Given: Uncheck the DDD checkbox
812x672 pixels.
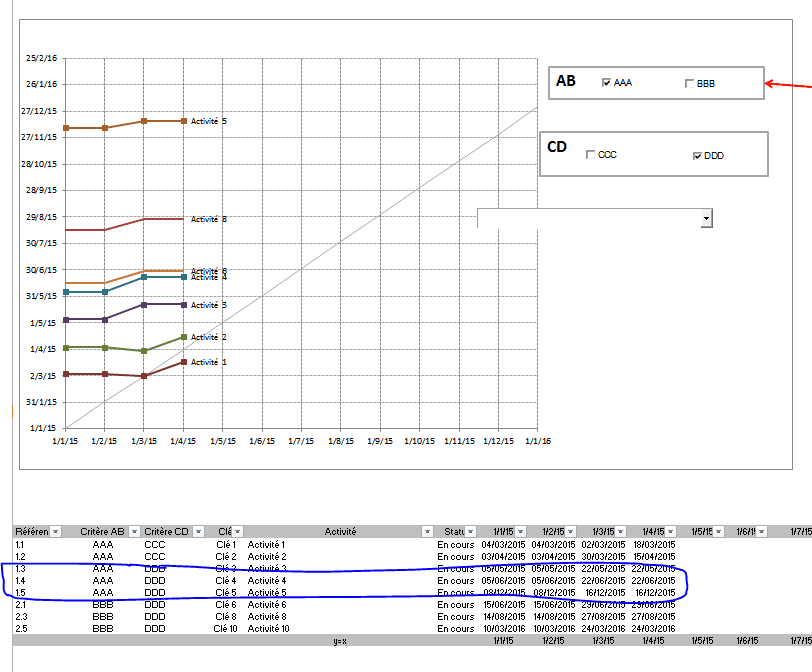Looking at the screenshot, I should pos(697,156).
